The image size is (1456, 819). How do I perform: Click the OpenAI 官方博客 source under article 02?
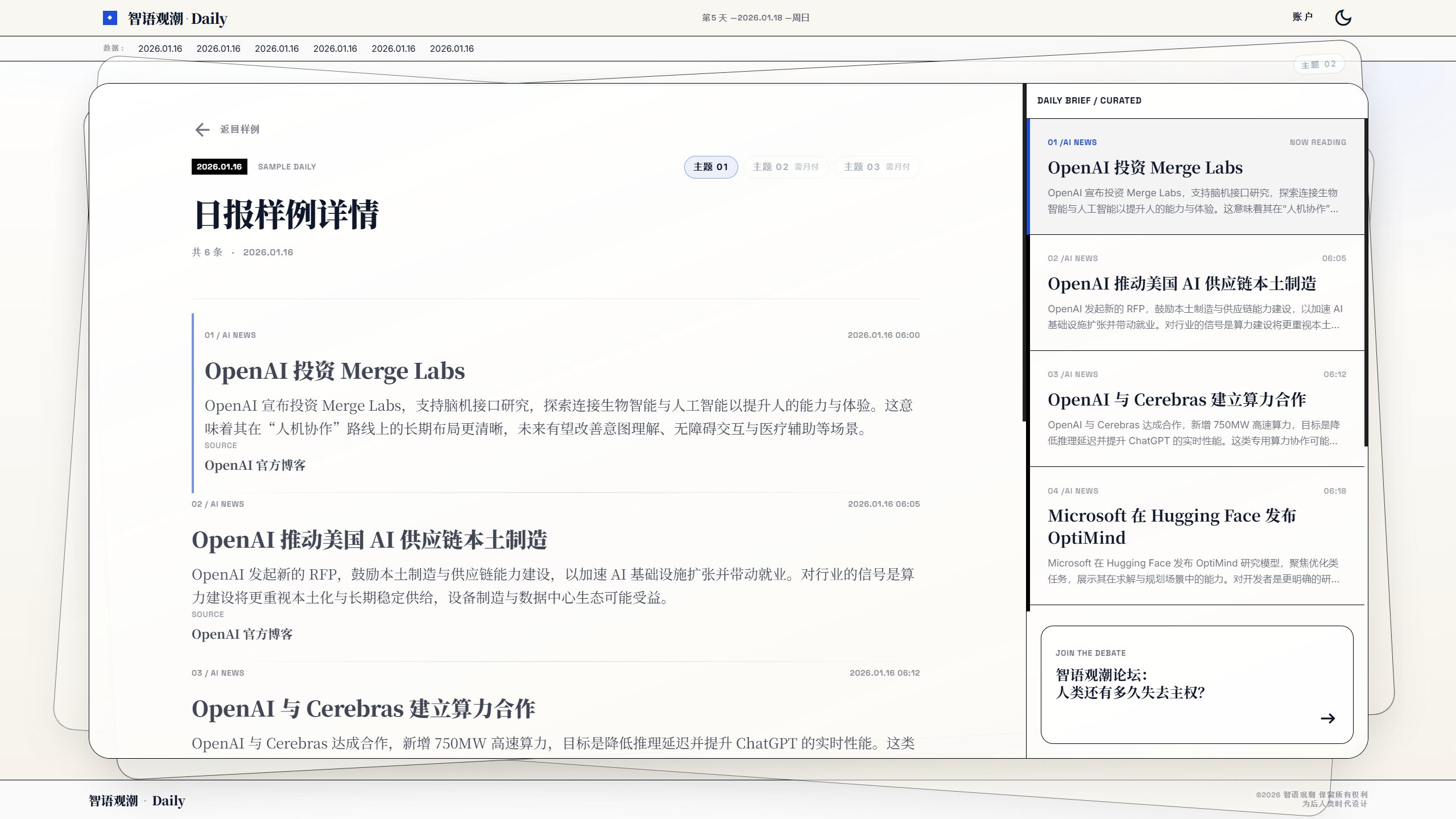point(242,634)
